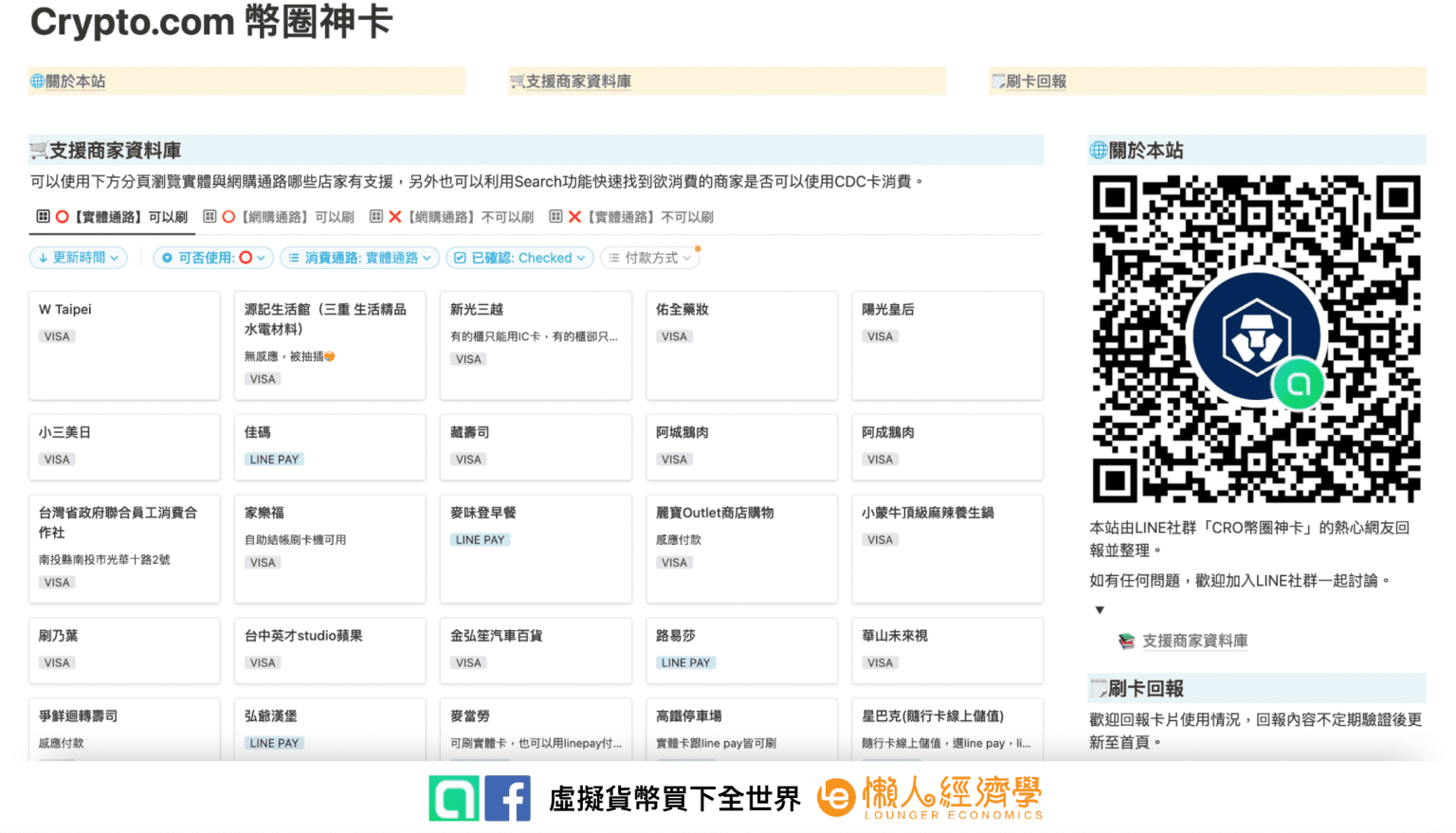Change sorting via 更新時間 control
Viewport: 1456px width, 833px height.
[78, 257]
